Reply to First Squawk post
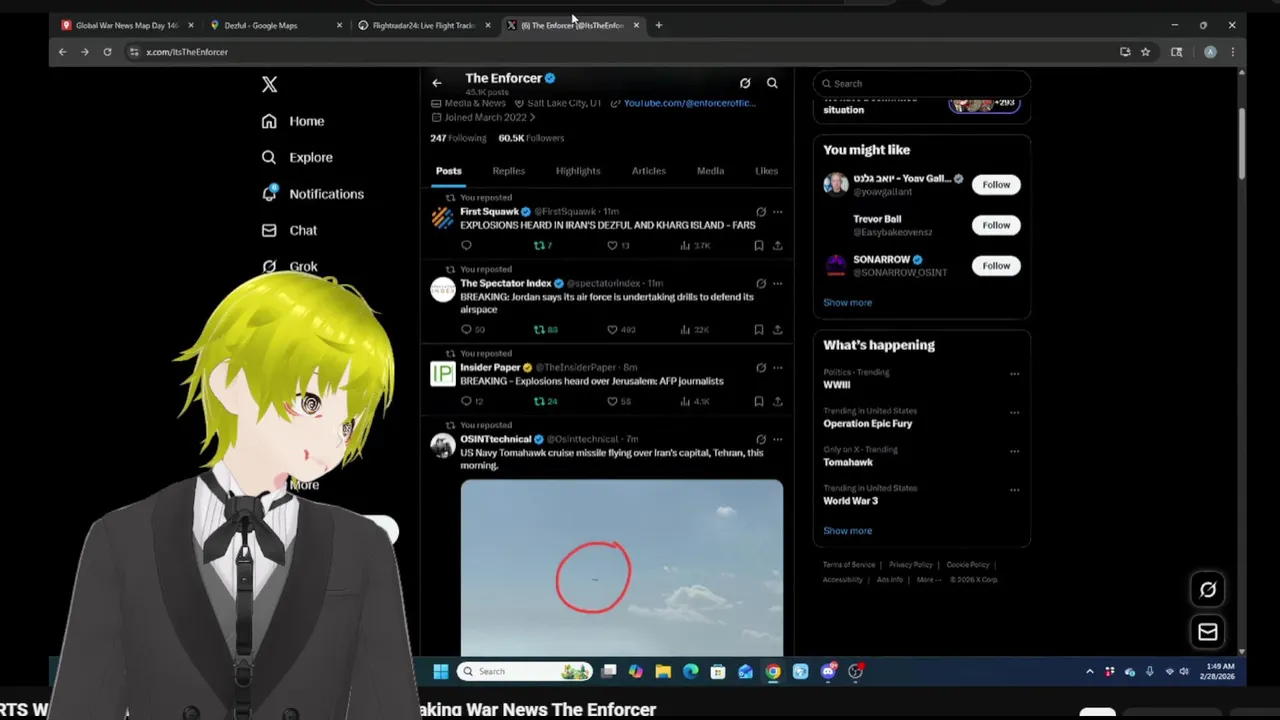The height and width of the screenshot is (720, 1280). coord(466,245)
